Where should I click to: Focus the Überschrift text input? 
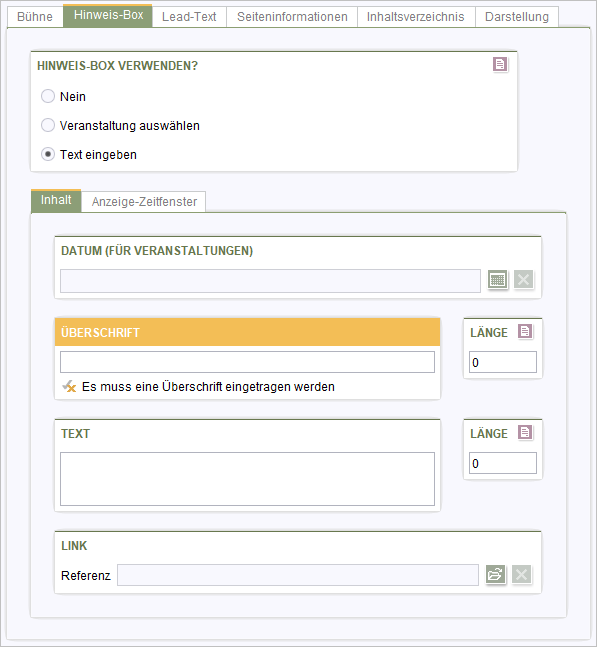pyautogui.click(x=247, y=362)
